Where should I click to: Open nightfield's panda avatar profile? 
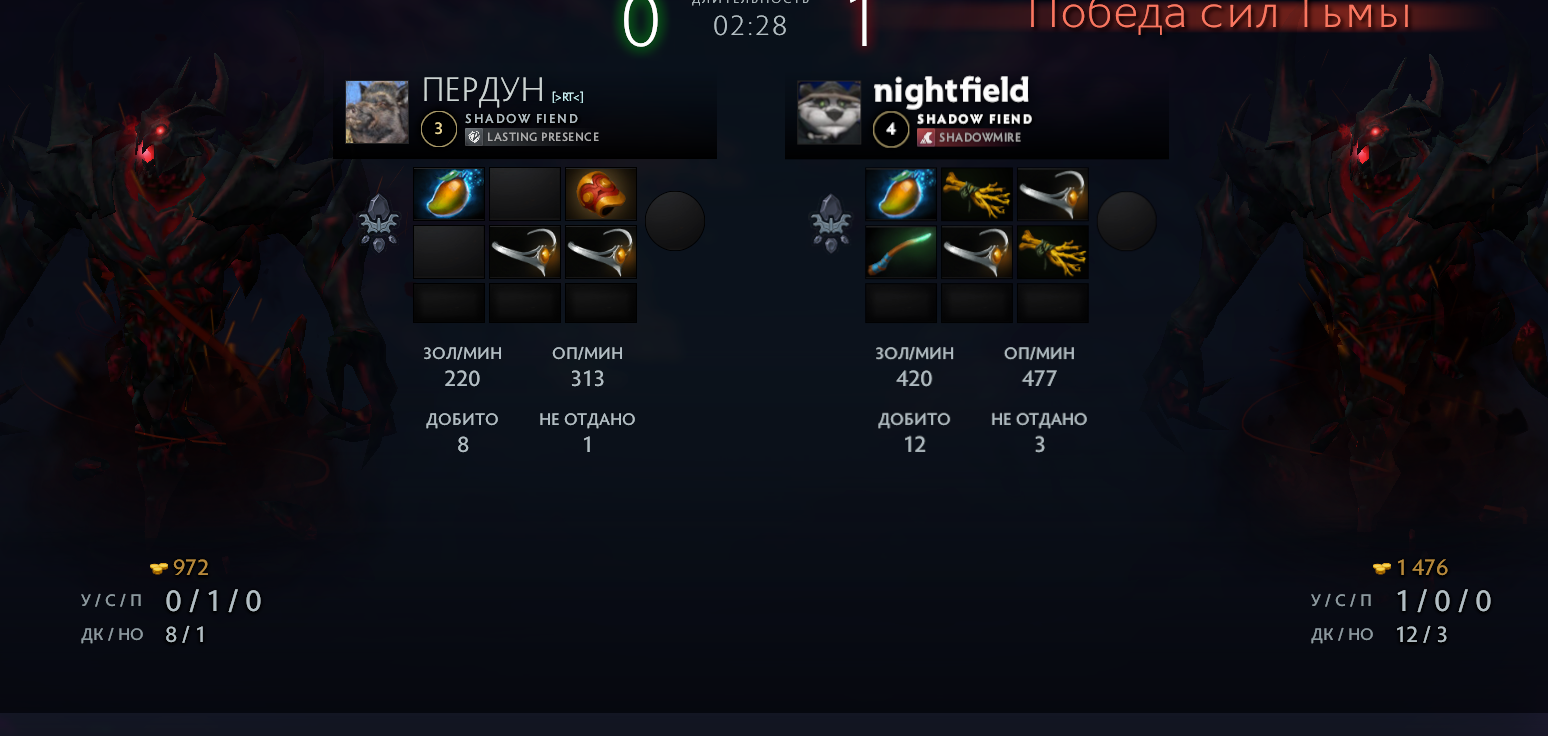coord(829,112)
